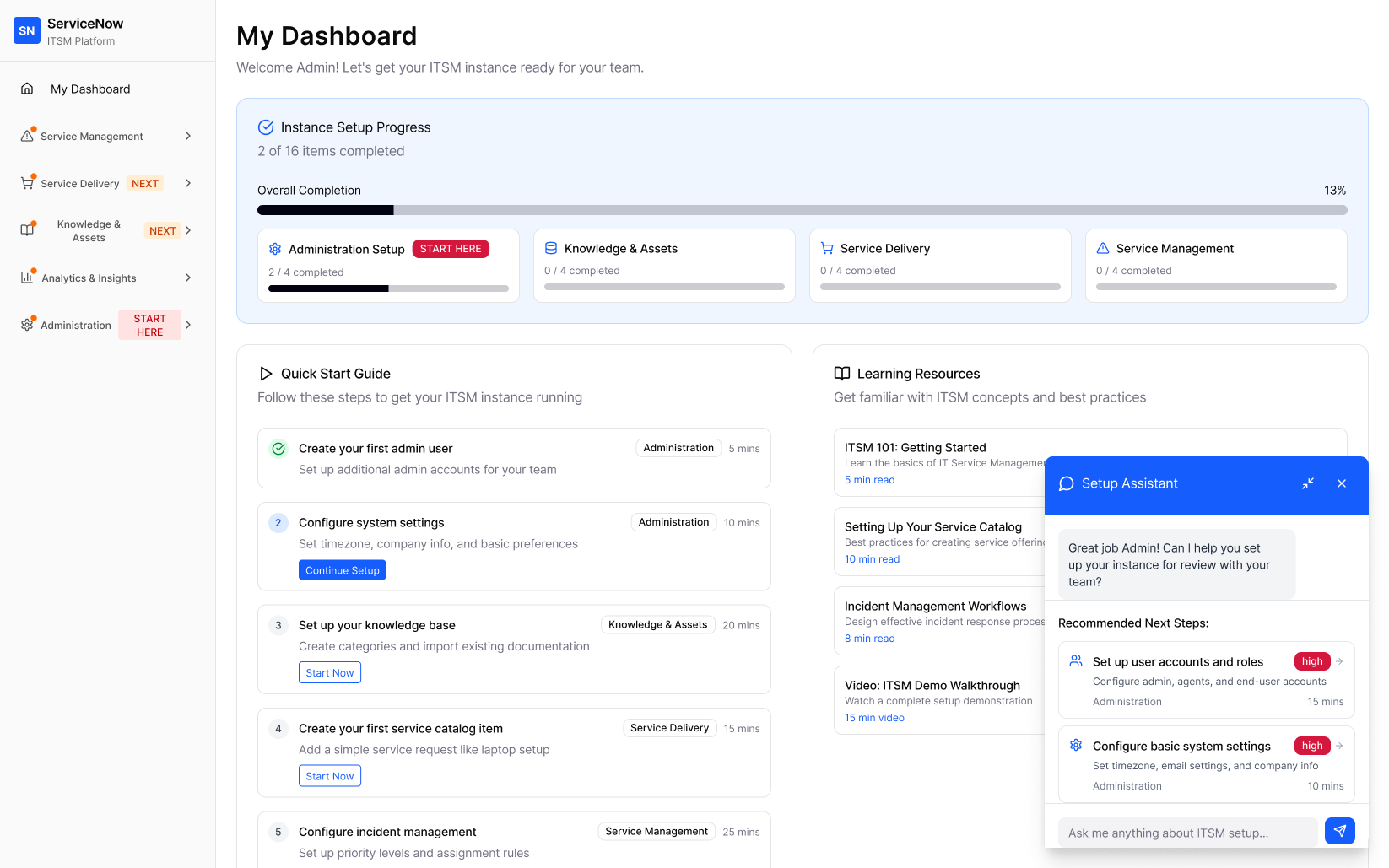Click START HERE badge on Administration Setup card

[x=451, y=249]
